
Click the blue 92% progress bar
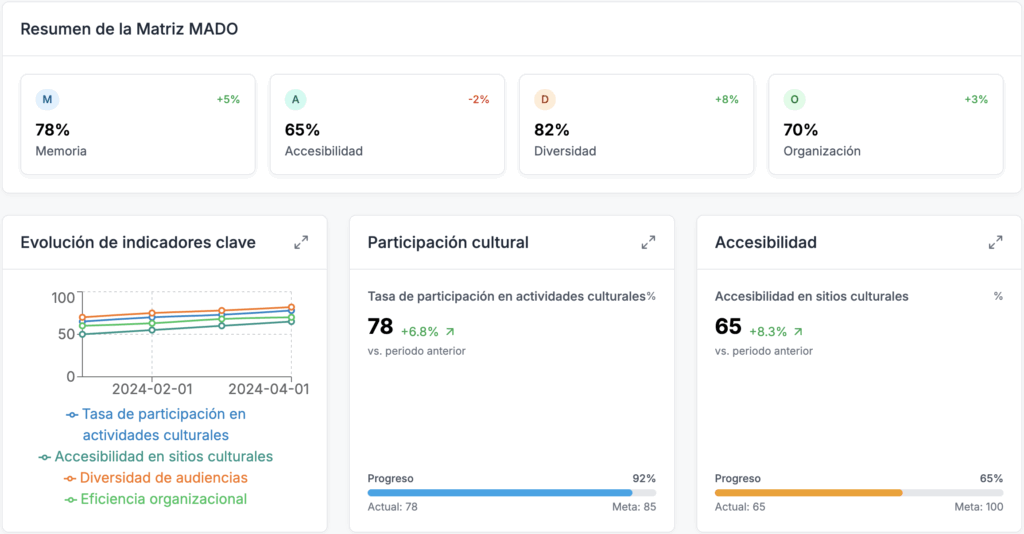500,493
